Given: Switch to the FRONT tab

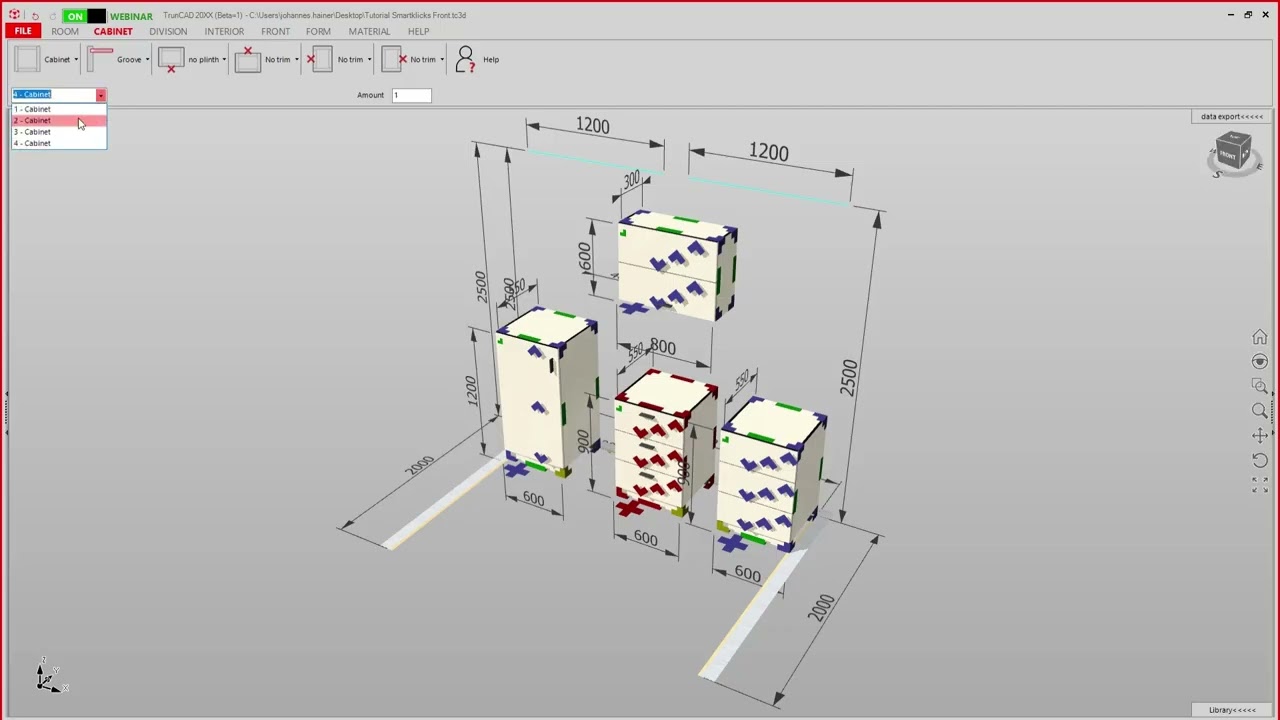Looking at the screenshot, I should (x=276, y=31).
